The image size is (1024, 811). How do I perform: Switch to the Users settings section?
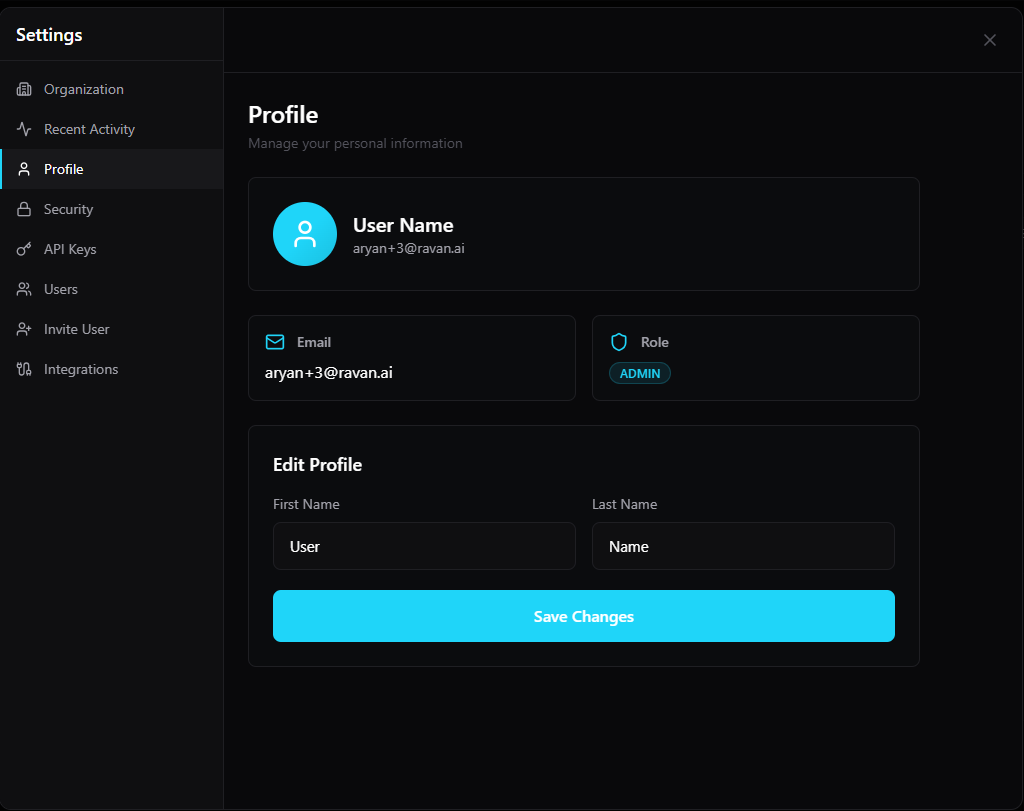[63, 289]
